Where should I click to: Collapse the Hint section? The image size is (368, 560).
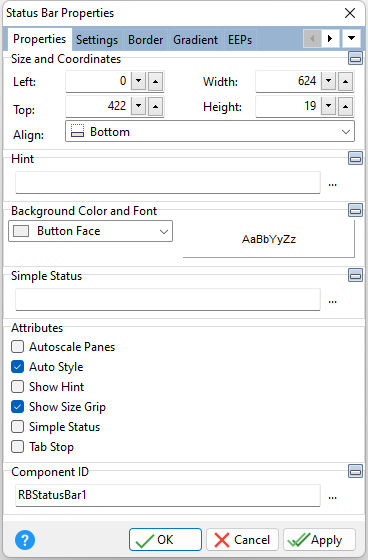(355, 158)
